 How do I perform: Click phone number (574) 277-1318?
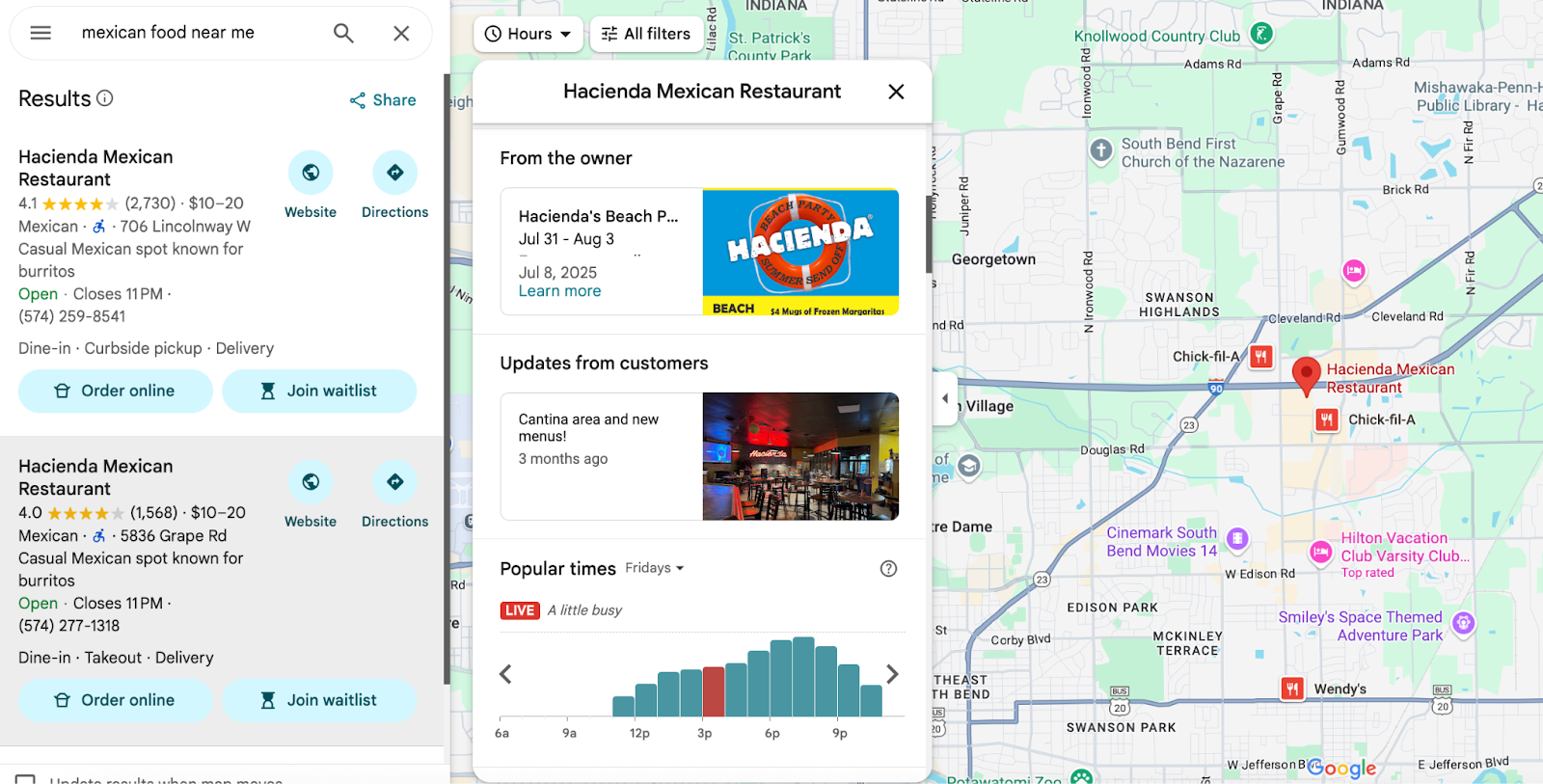pyautogui.click(x=69, y=626)
